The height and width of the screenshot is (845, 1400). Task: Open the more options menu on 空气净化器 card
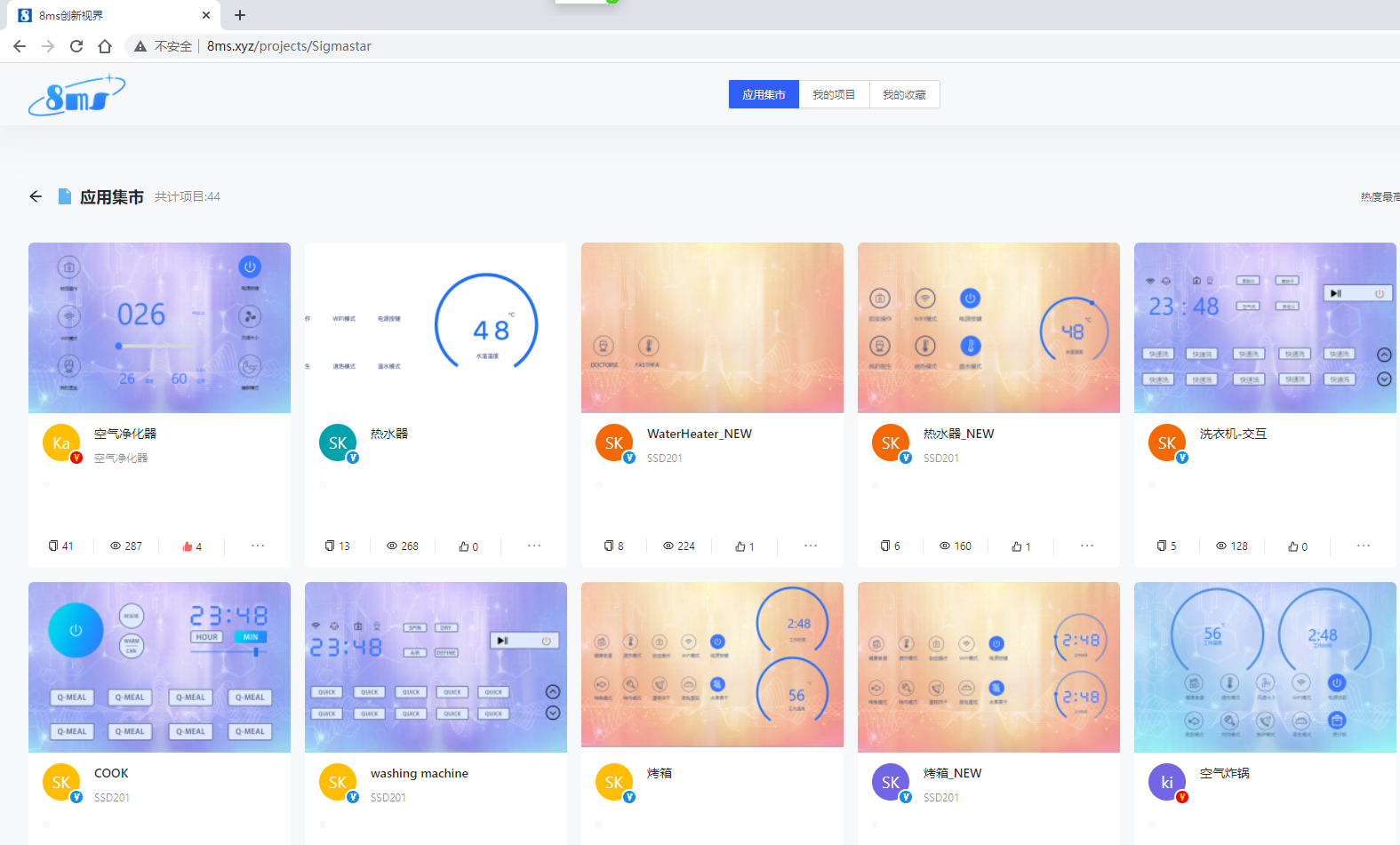tap(258, 546)
